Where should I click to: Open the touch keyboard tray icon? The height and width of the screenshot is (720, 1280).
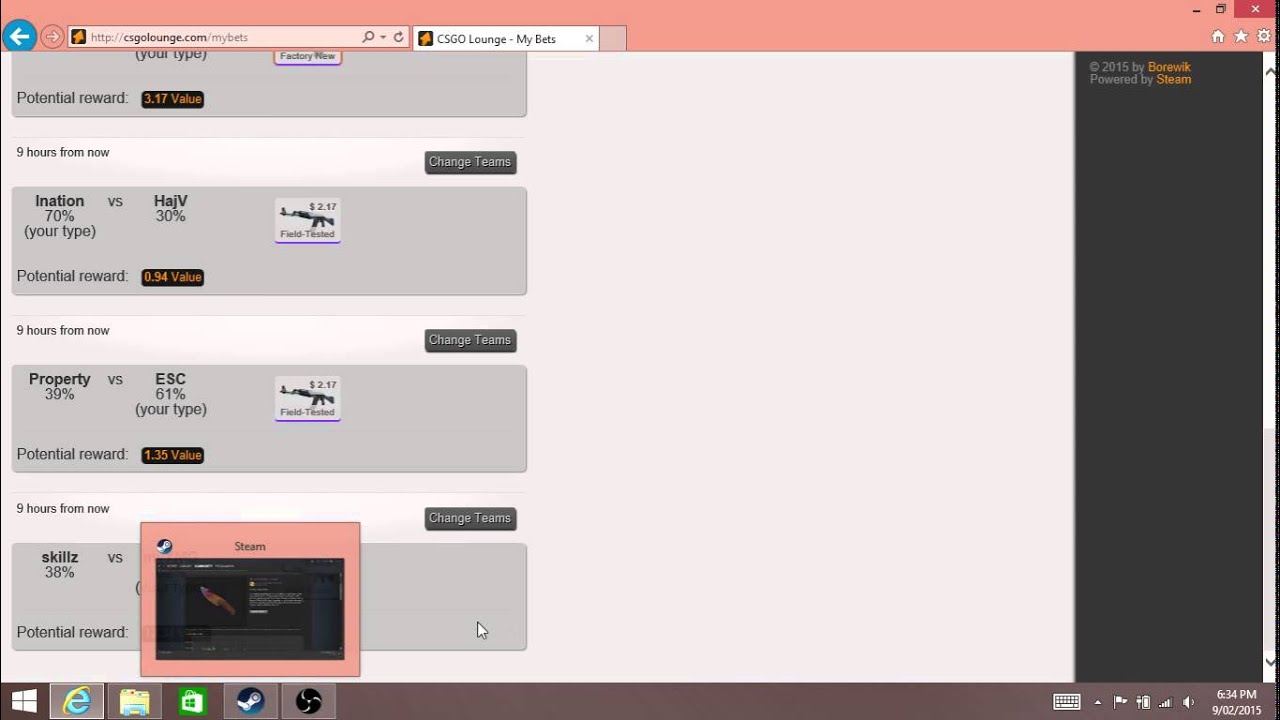click(1067, 702)
